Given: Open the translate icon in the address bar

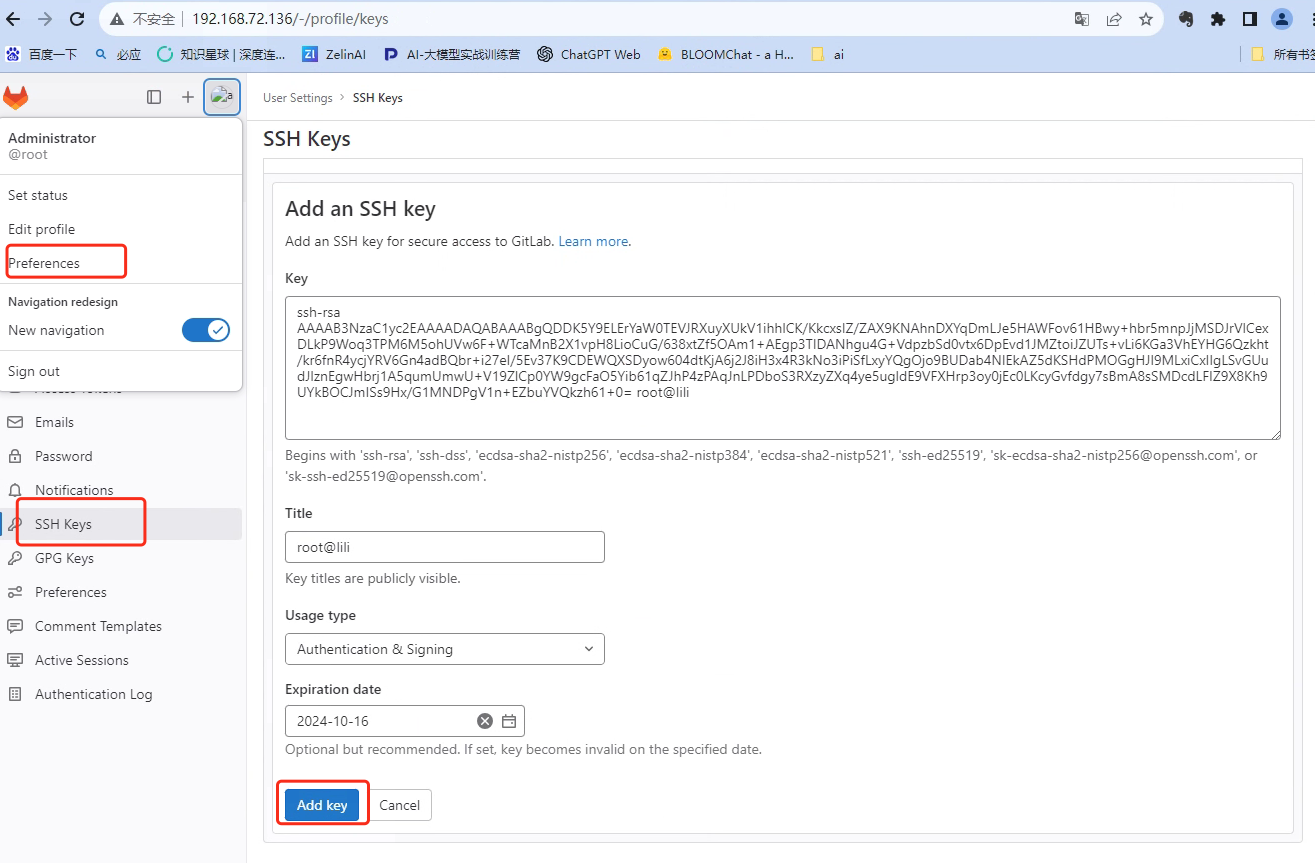Looking at the screenshot, I should [1081, 18].
